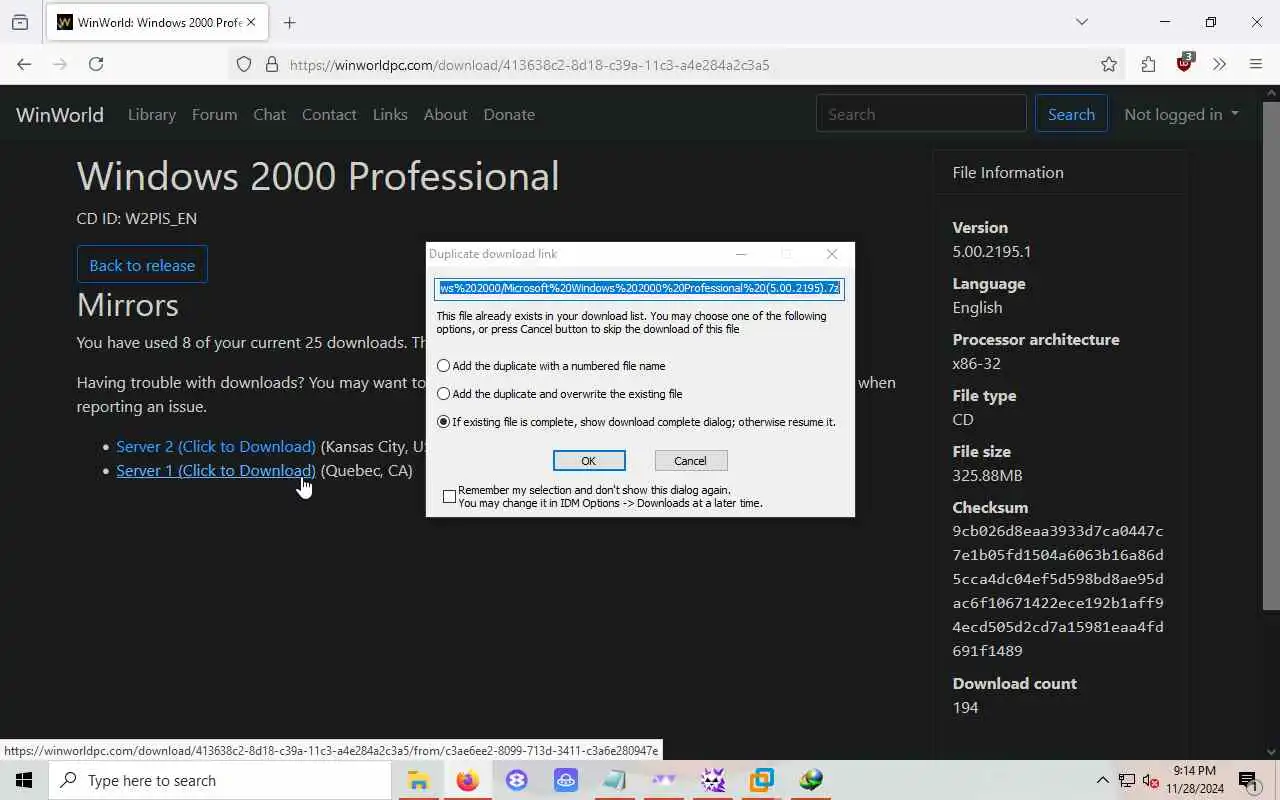Viewport: 1280px width, 800px height.
Task: Select the WinWorld Windows 2000 tab
Action: (155, 22)
